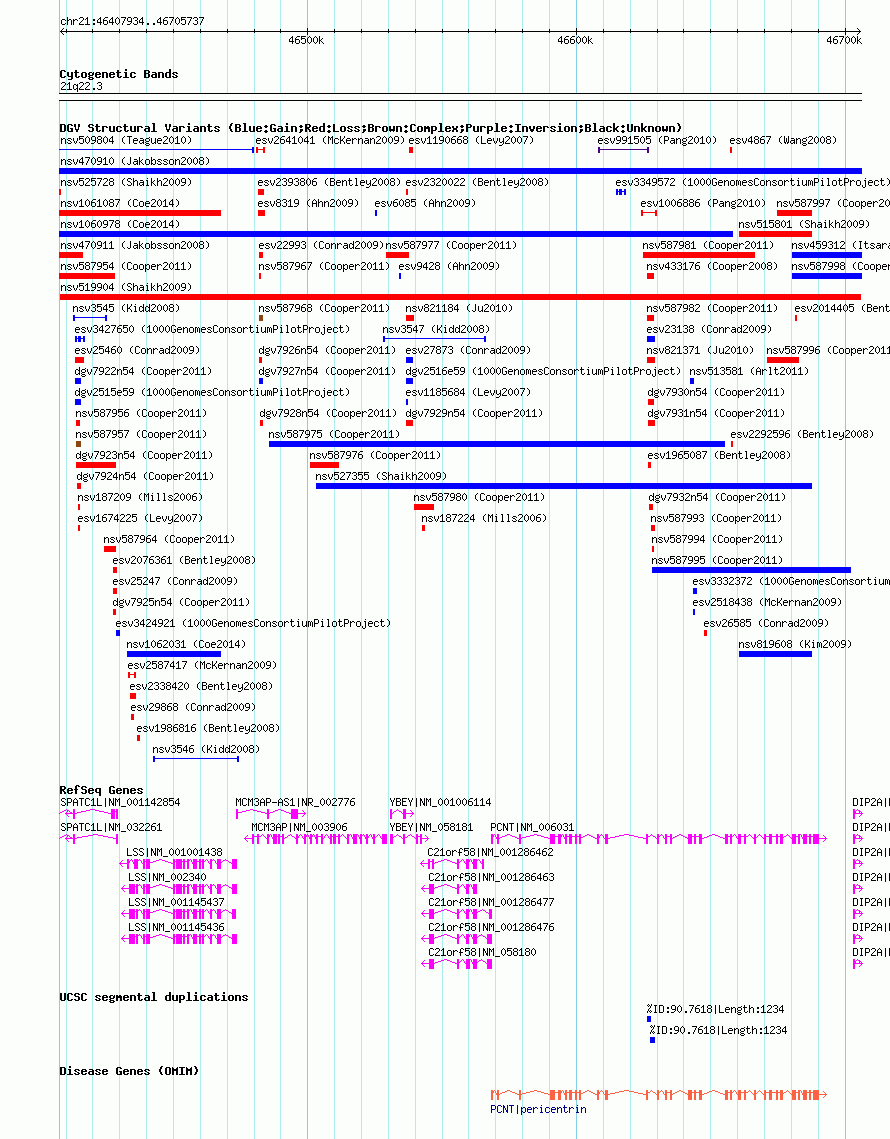Select variant esv2292596 (Bentley2008)
Screen dimensions: 890x1139
[x=802, y=434]
